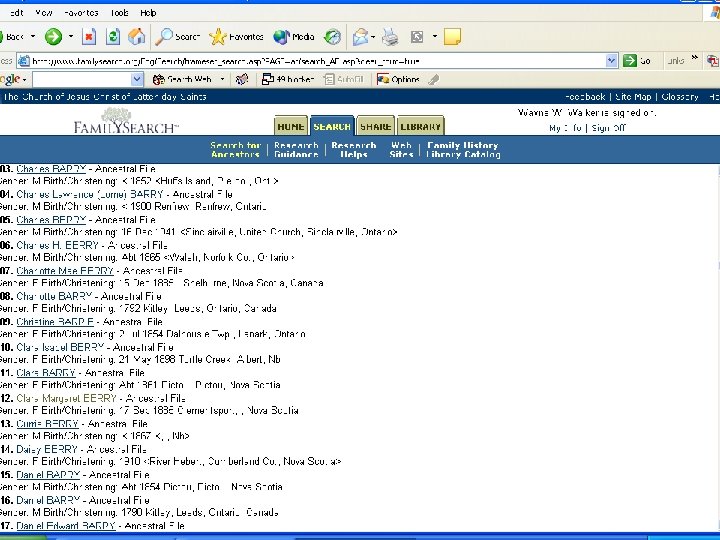
Task: Open the Favorites star button
Action: pyautogui.click(x=236, y=37)
